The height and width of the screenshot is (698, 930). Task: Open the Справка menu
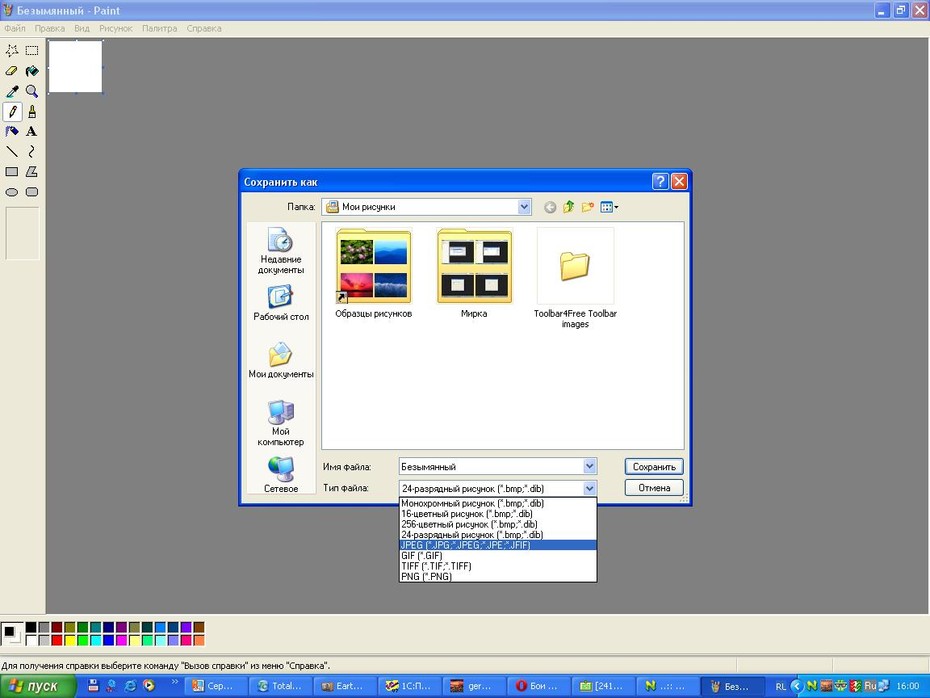[x=204, y=28]
